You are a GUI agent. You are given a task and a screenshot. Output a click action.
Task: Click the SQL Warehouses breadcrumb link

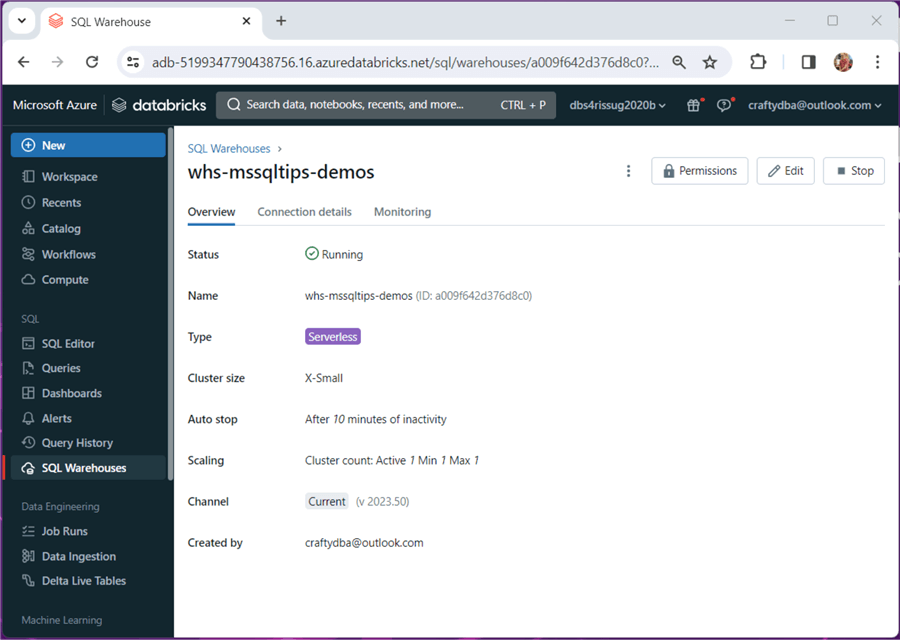[x=229, y=149]
